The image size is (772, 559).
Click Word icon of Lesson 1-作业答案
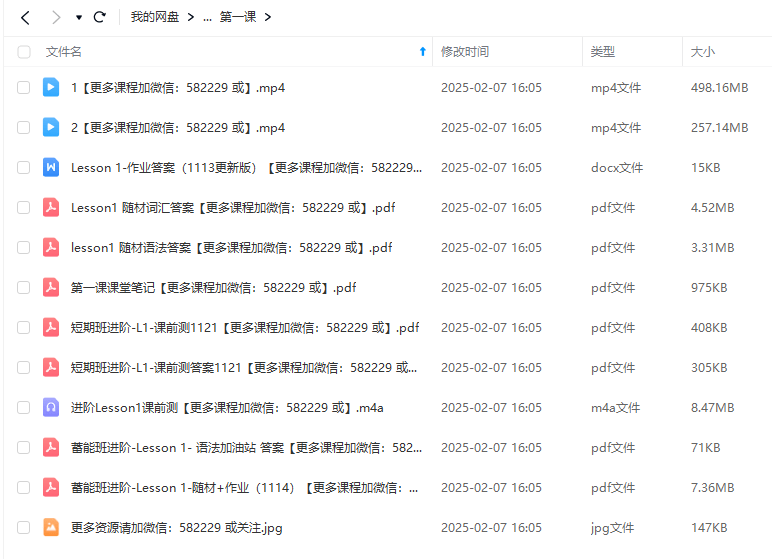click(51, 167)
